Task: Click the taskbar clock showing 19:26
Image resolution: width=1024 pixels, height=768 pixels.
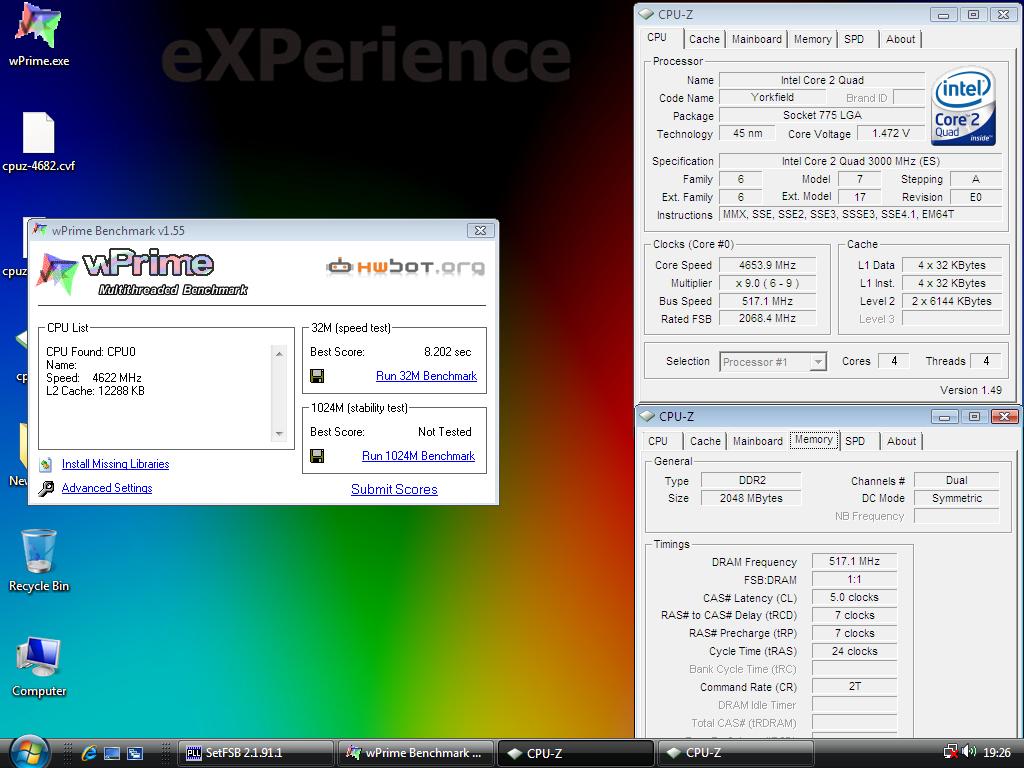Action: (997, 752)
